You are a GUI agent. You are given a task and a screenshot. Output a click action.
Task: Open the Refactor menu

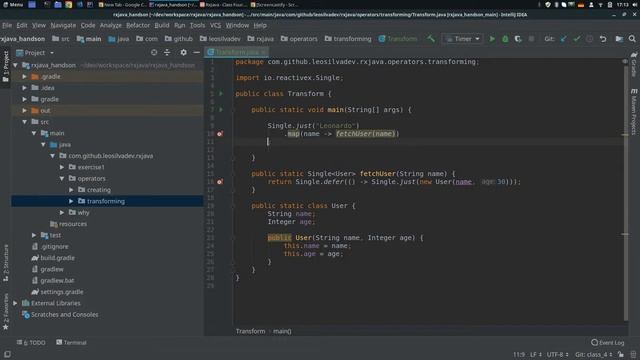[138, 25]
